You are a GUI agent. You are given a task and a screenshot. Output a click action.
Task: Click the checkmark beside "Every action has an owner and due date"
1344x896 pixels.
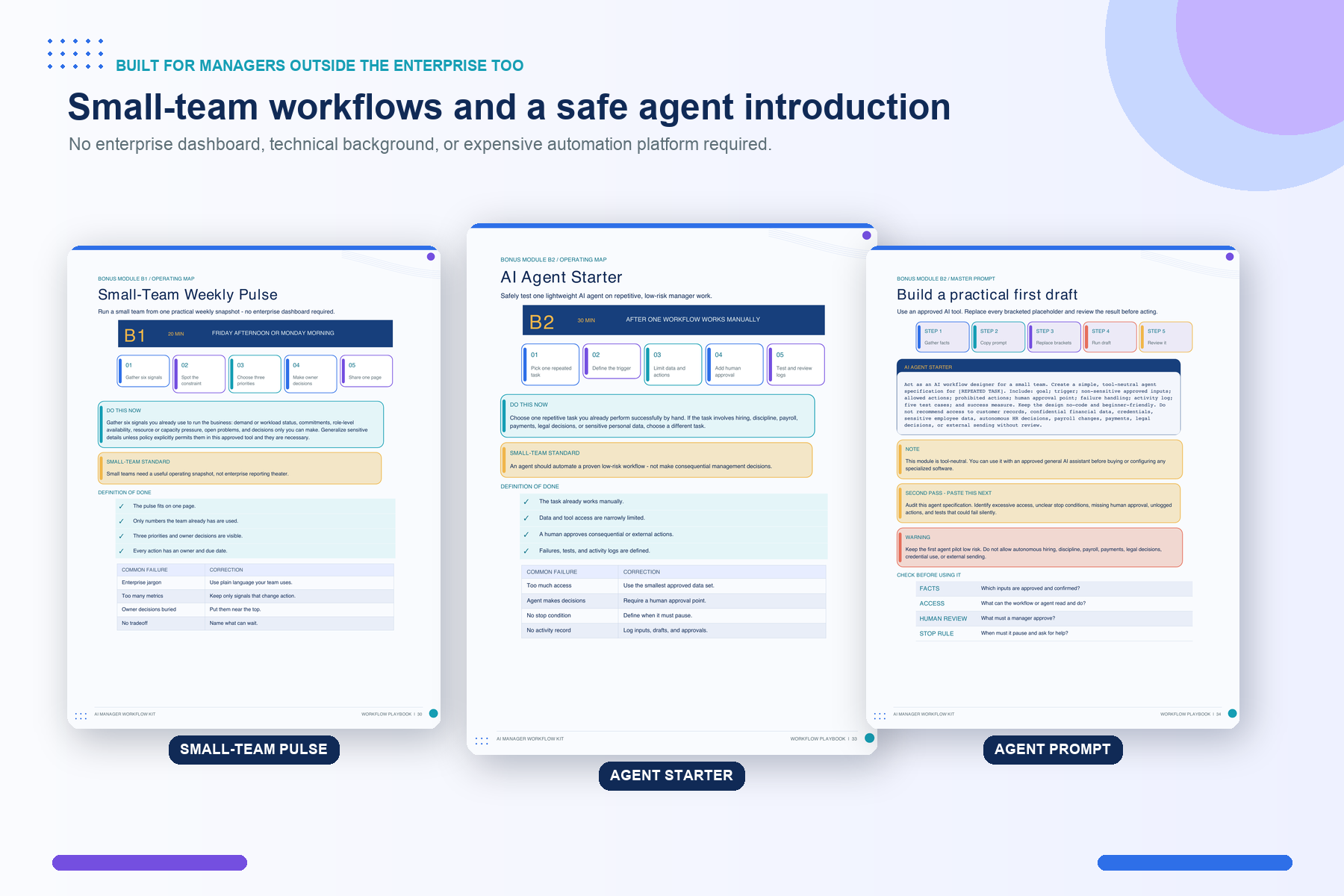(121, 551)
